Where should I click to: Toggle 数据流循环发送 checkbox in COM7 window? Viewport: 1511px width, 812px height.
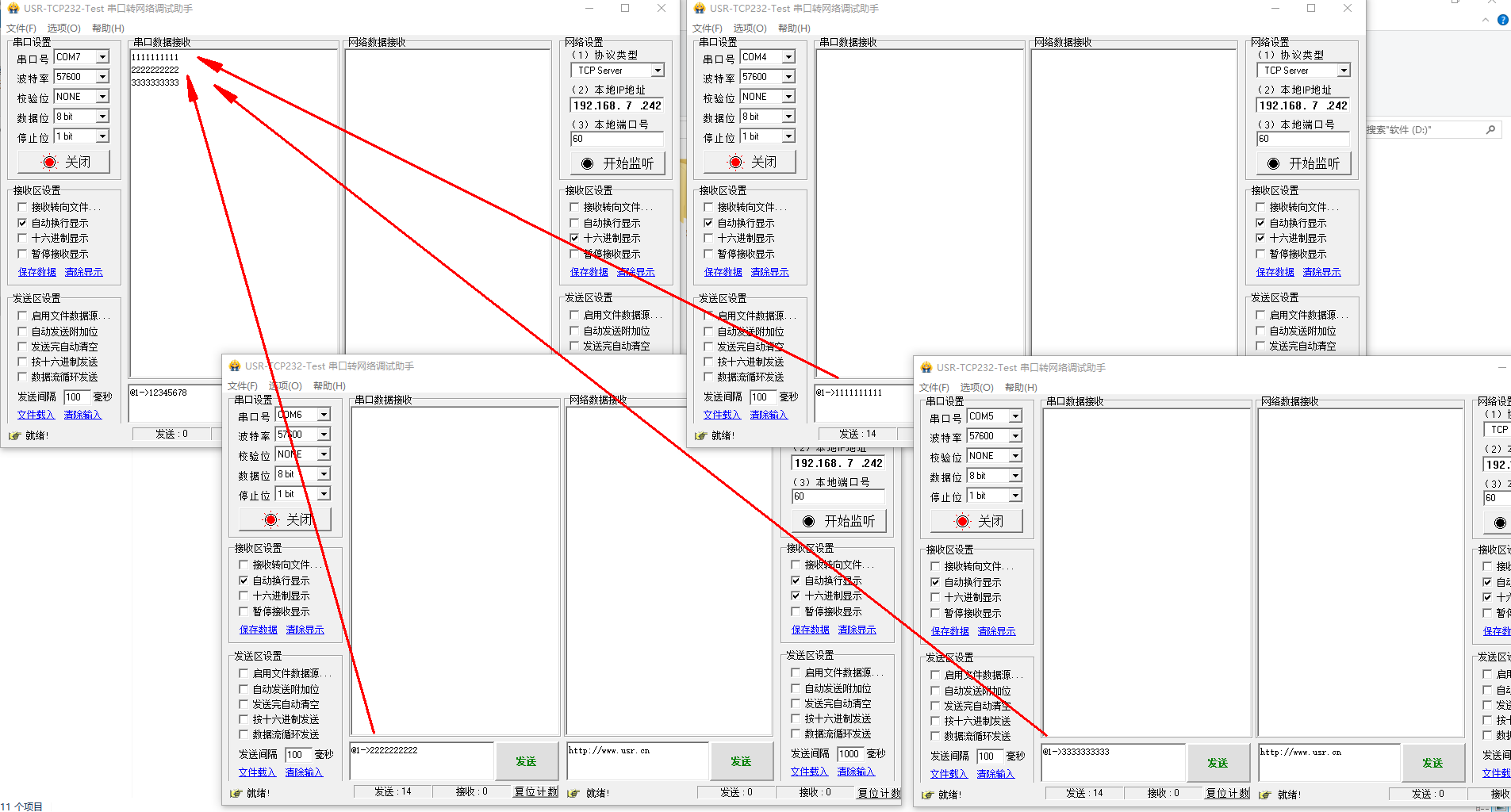[x=23, y=377]
